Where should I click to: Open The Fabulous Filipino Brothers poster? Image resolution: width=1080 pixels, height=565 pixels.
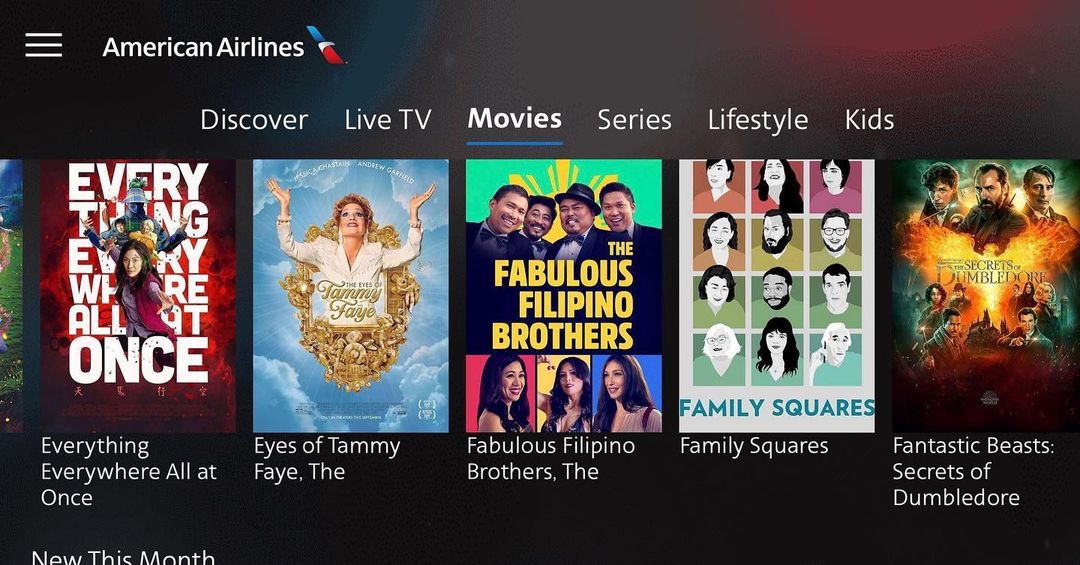(x=564, y=296)
